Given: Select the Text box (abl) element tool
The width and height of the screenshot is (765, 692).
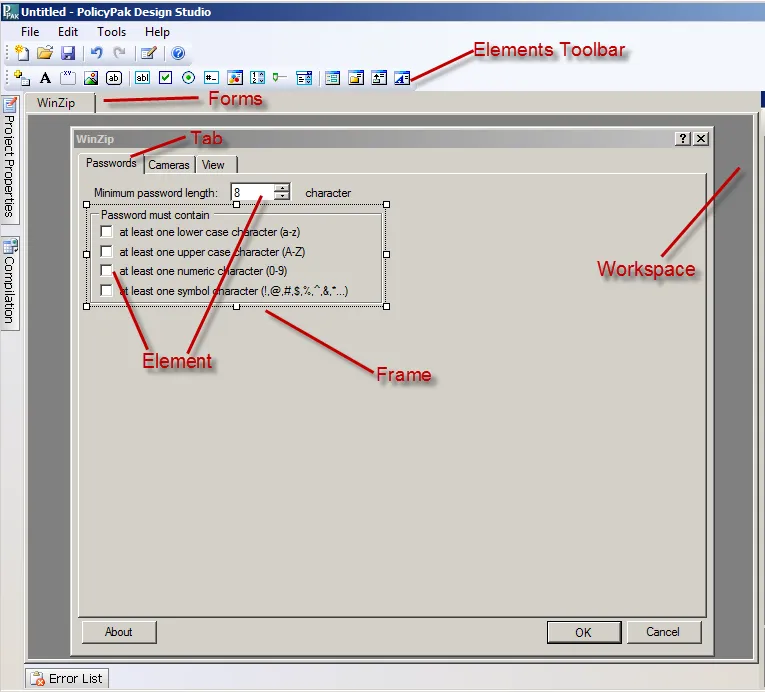Looking at the screenshot, I should click(x=142, y=78).
